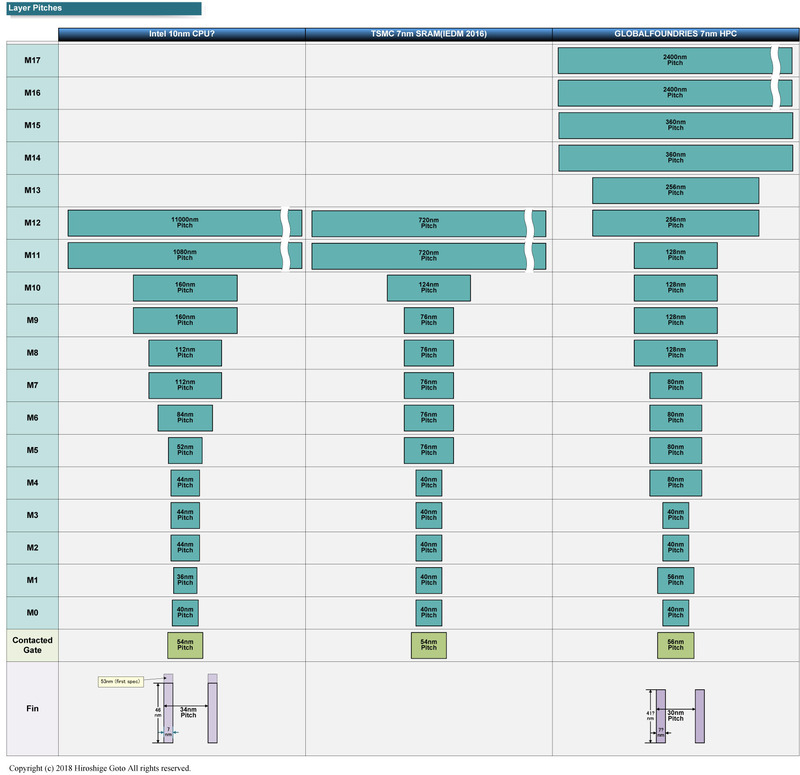This screenshot has width=800, height=775.
Task: Select TSMC M5 76nm Pitch box
Action: (x=429, y=451)
